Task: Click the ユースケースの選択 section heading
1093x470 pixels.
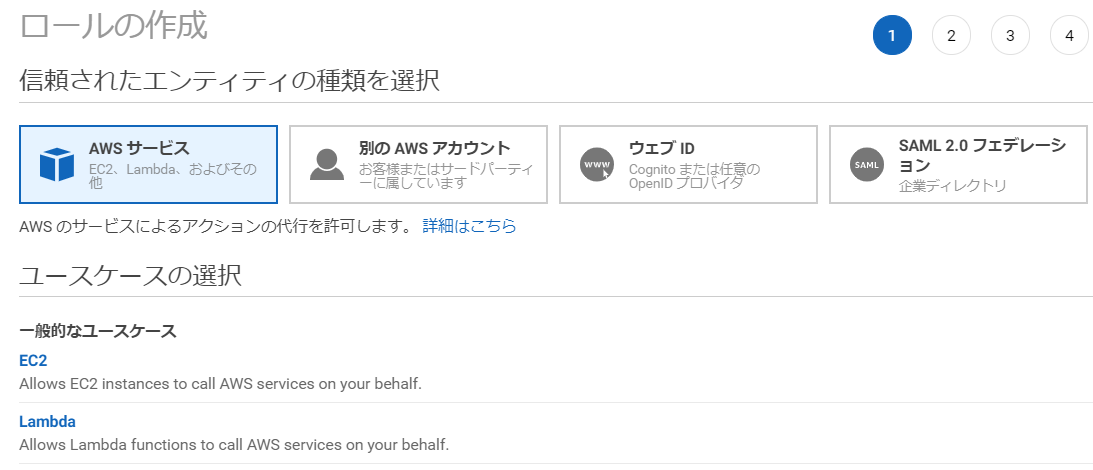Action: pos(130,276)
